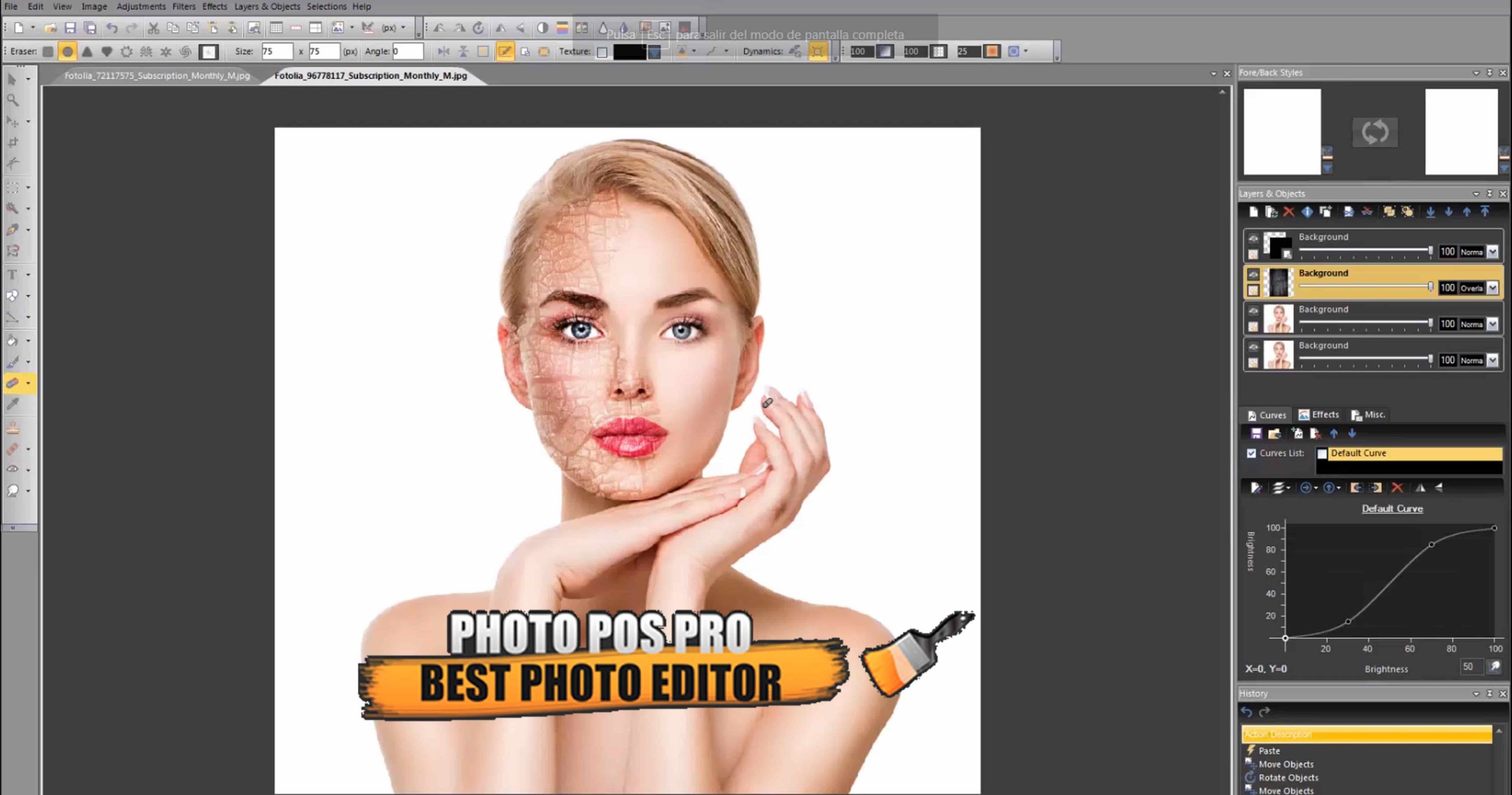Toggle the Curves List checkbox
Viewport: 1512px width, 795px height.
pos(1252,453)
